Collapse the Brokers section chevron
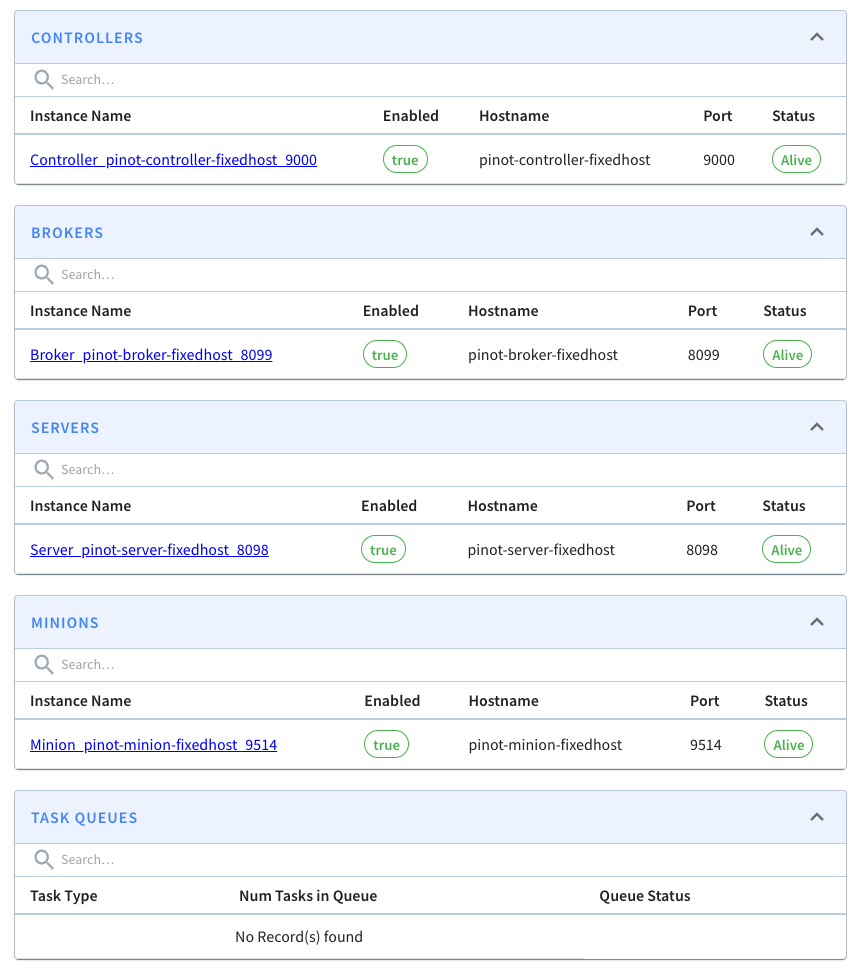Viewport: 856px width, 971px height. (x=816, y=232)
